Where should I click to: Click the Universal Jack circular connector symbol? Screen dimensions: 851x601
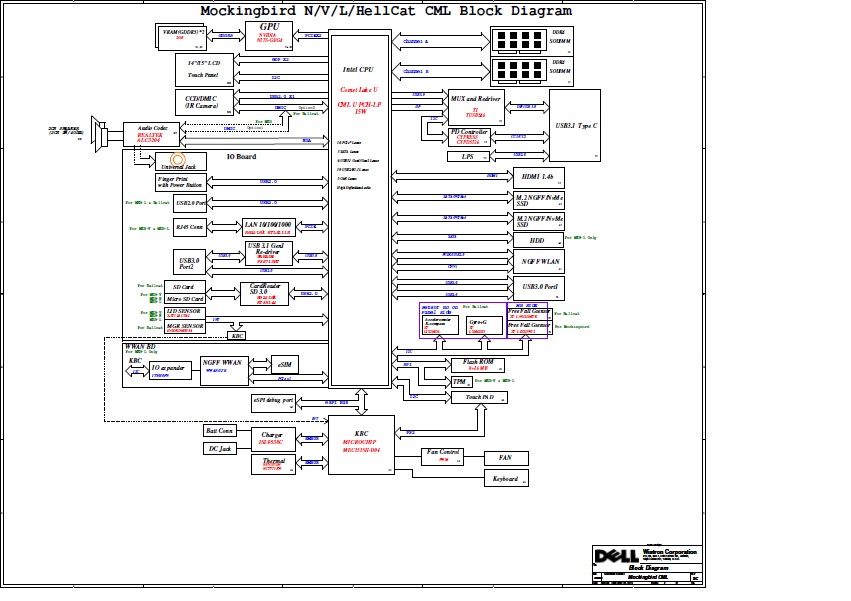pyautogui.click(x=178, y=160)
